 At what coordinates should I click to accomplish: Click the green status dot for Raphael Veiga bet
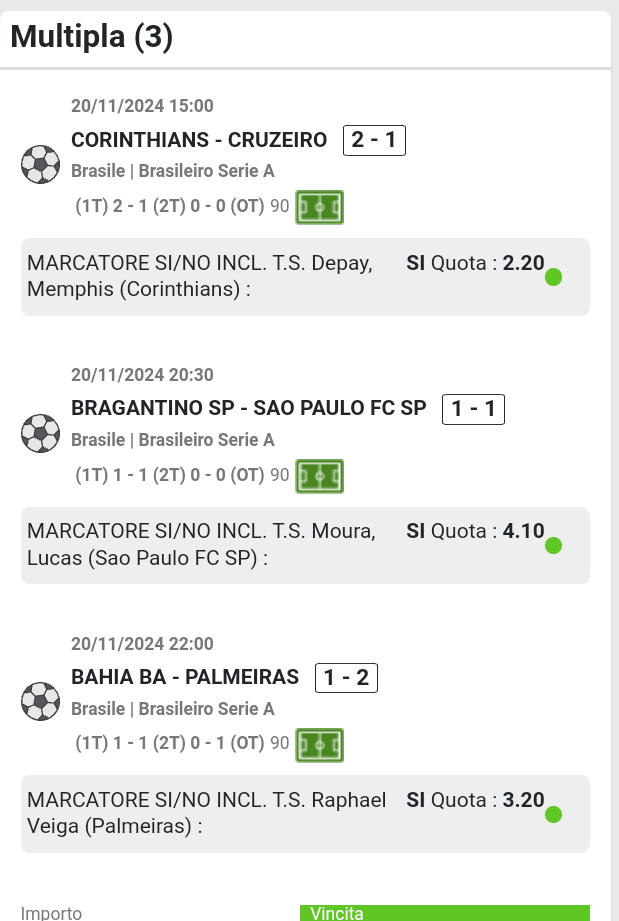(553, 814)
